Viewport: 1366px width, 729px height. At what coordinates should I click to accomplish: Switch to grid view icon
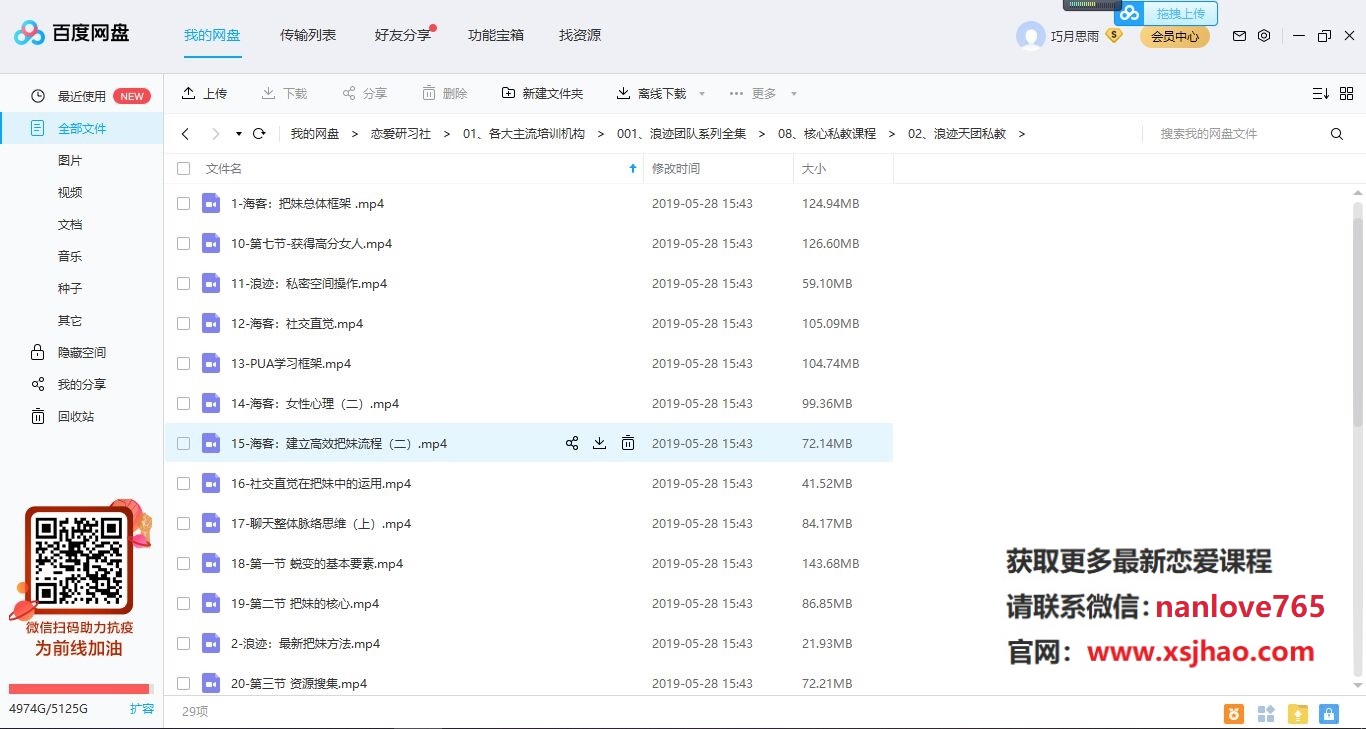pyautogui.click(x=1347, y=94)
